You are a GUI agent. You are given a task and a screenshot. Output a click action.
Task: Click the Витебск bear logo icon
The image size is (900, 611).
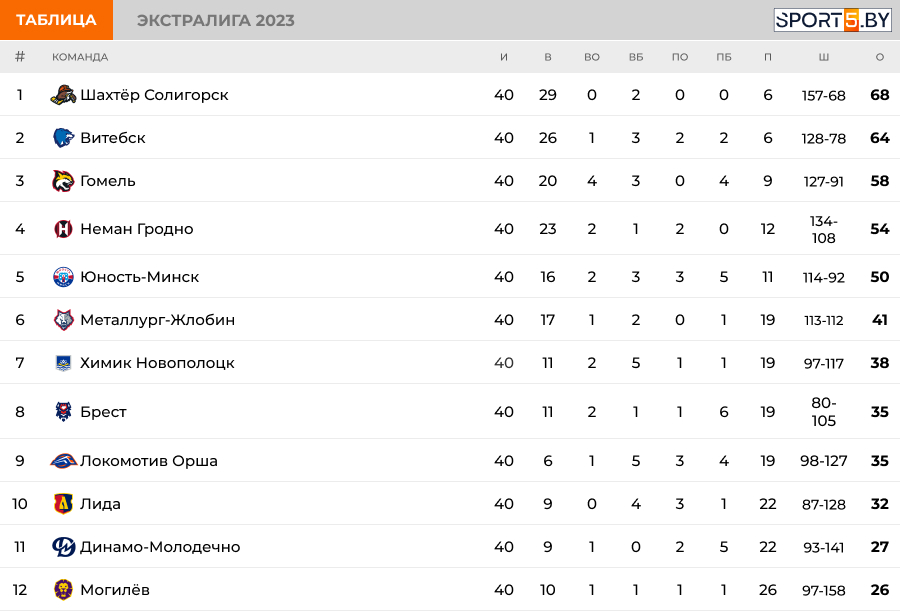(x=63, y=138)
